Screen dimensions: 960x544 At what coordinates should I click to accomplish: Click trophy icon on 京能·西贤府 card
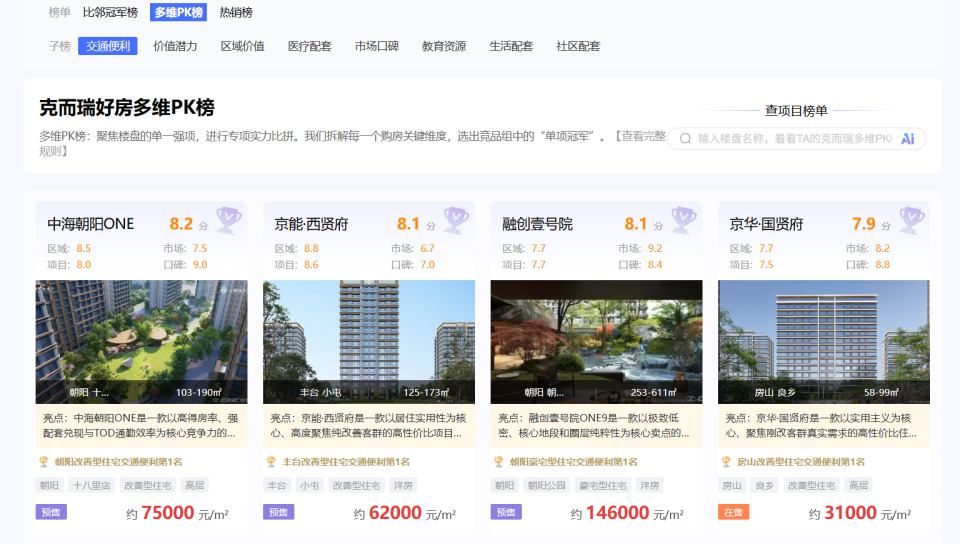456,220
